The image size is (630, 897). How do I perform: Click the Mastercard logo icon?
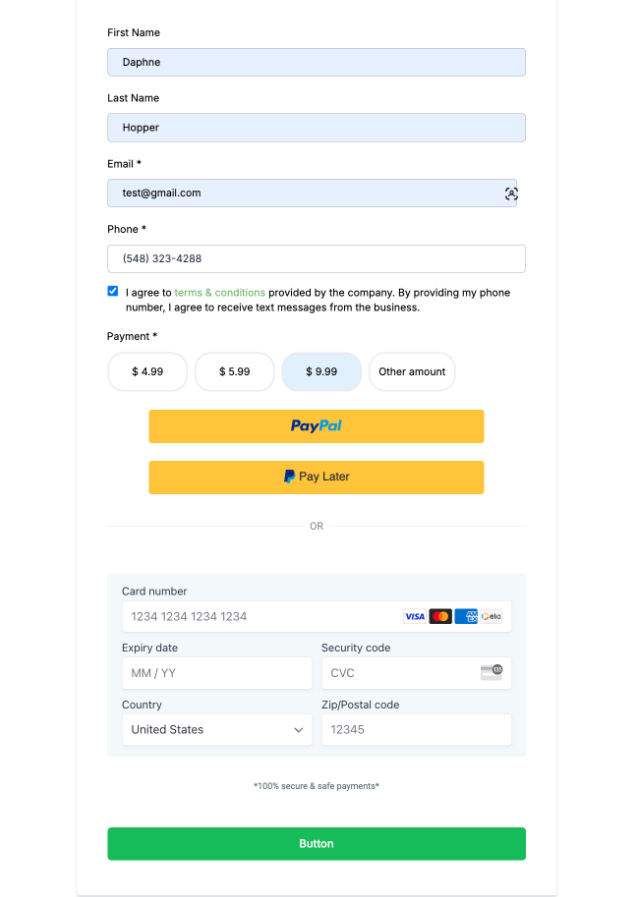441,617
